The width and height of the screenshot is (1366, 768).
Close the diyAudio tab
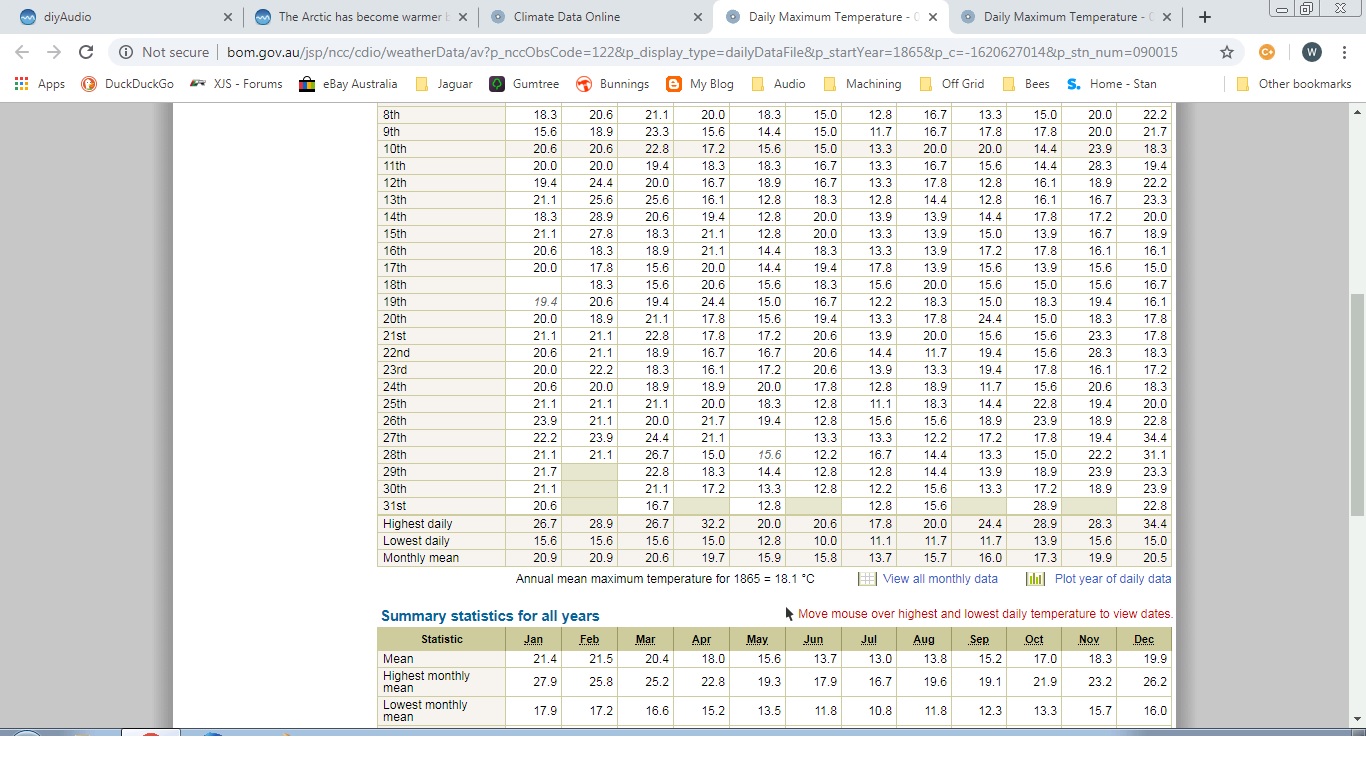tap(228, 17)
